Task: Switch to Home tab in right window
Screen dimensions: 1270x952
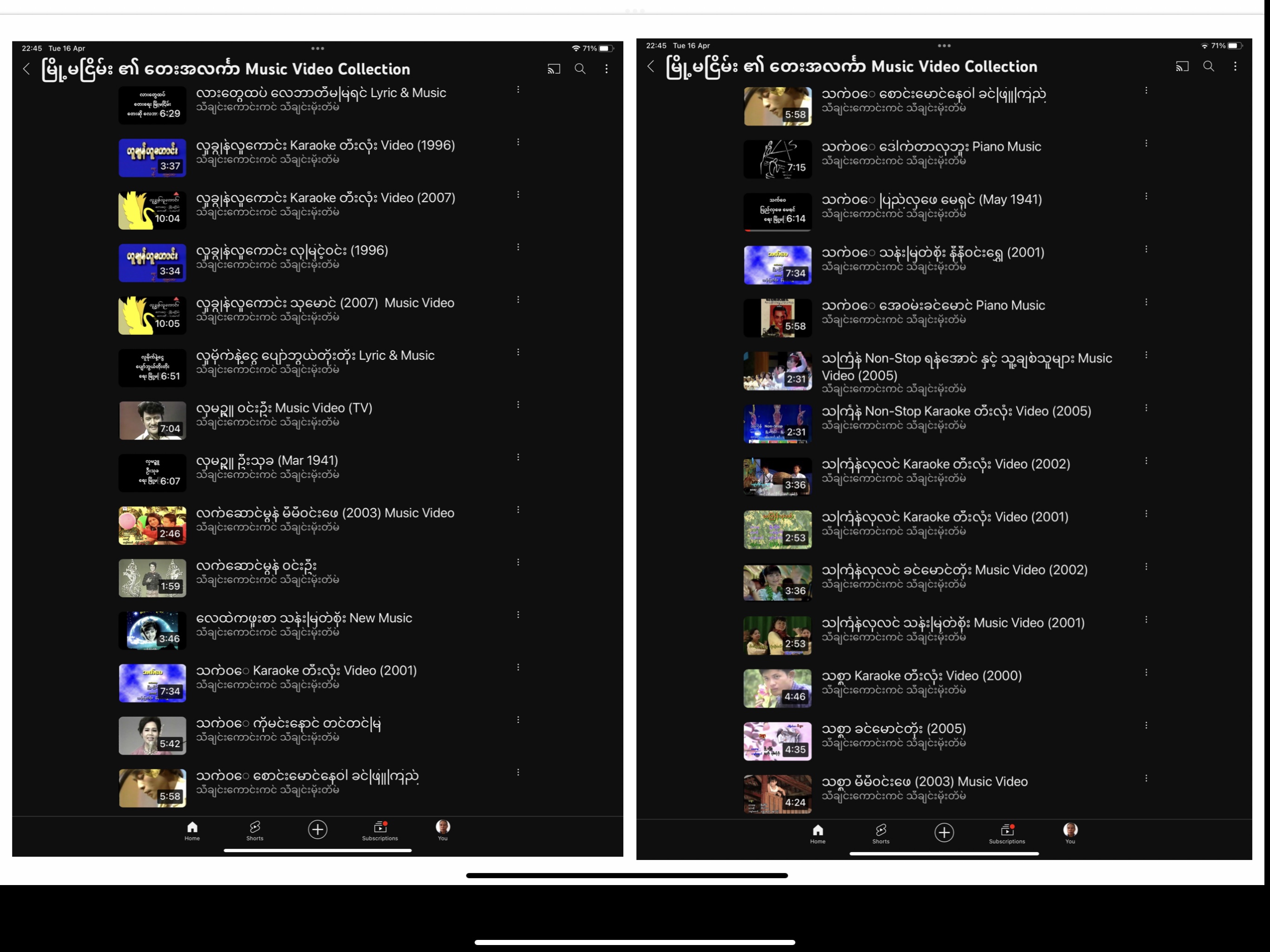Action: pos(818,833)
